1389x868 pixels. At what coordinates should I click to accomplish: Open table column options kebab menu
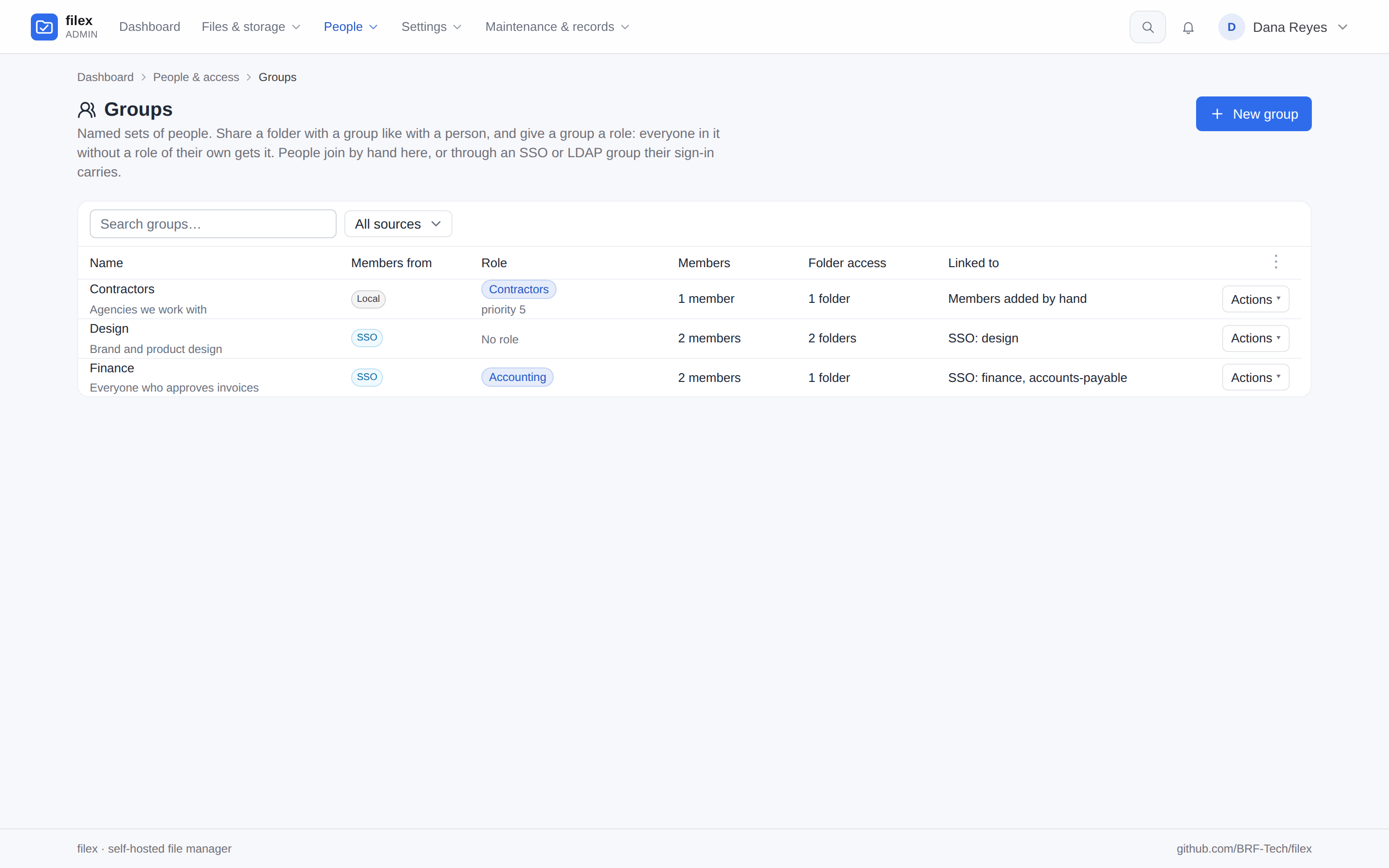1276,262
